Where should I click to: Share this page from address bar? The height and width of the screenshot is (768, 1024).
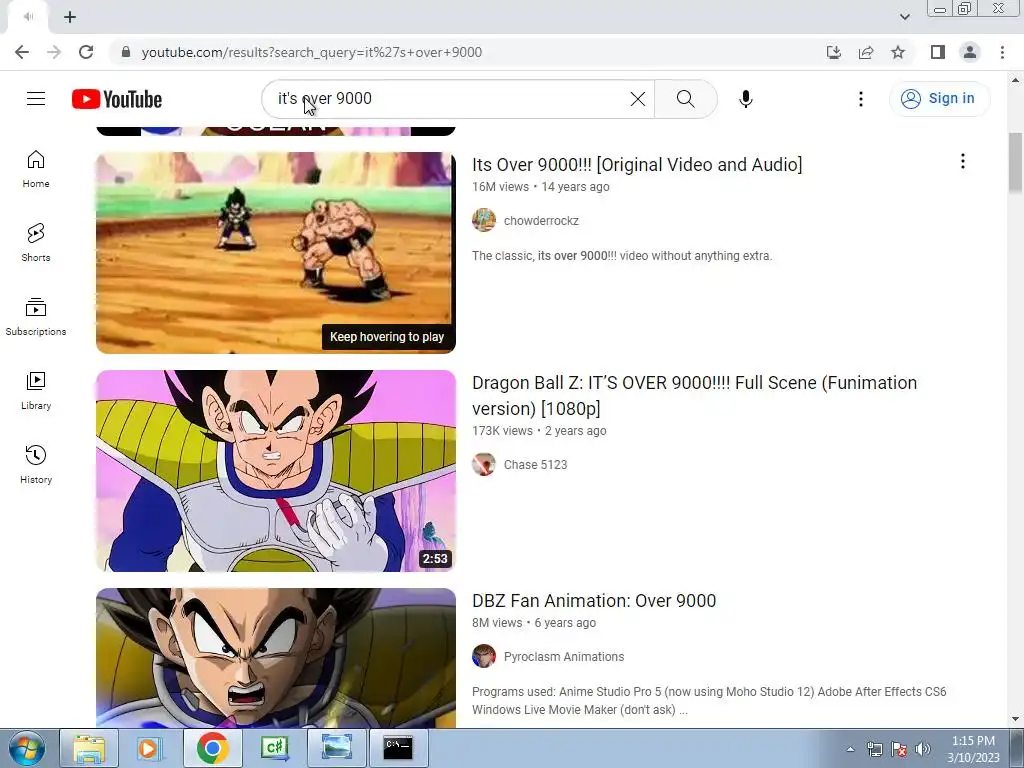[866, 52]
